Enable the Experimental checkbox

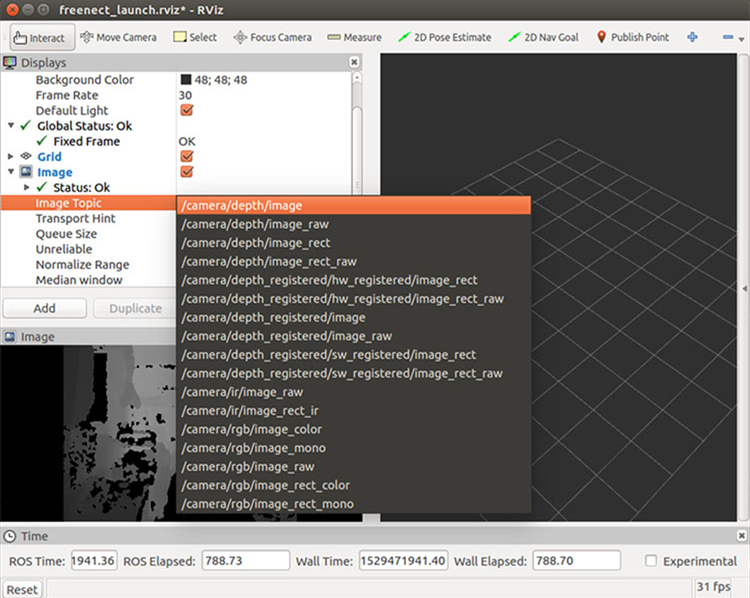[652, 561]
